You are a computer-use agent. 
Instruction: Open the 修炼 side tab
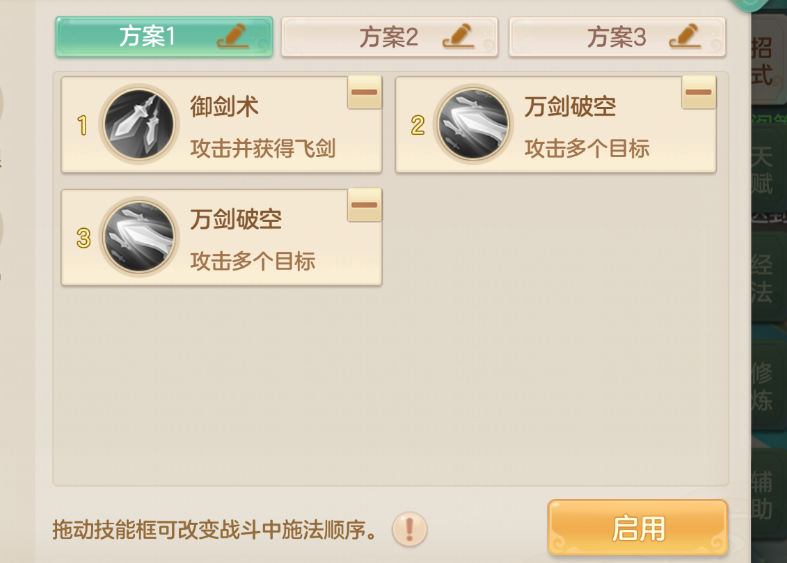[763, 387]
